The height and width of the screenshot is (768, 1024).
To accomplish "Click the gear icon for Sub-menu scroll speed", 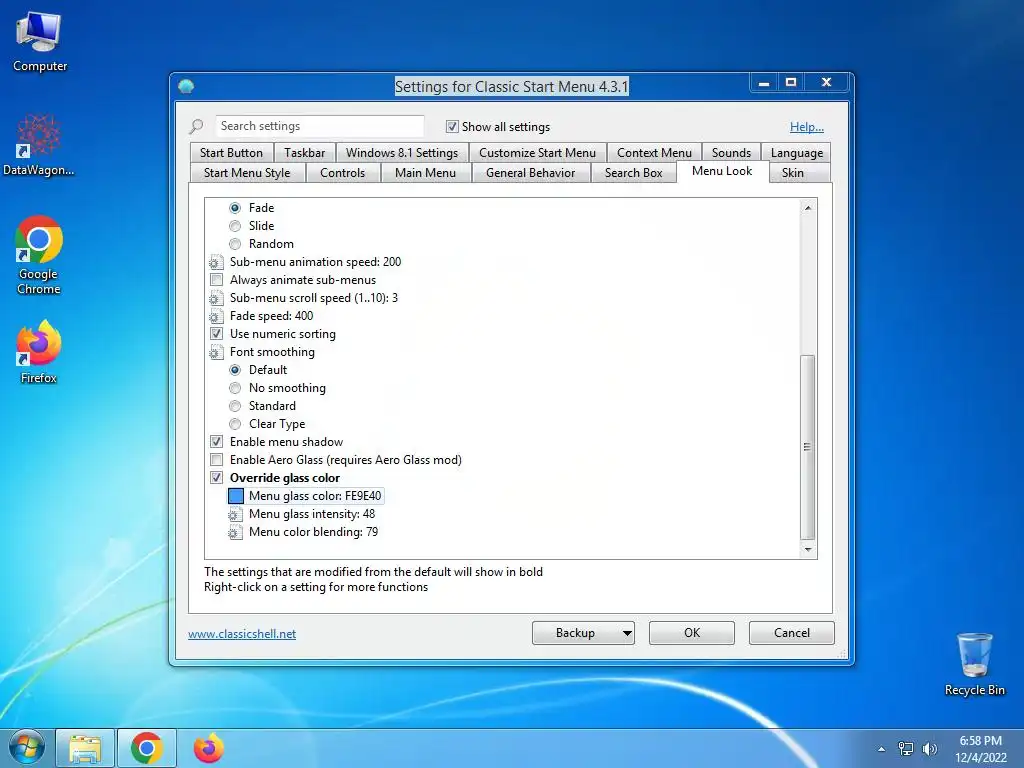I will click(216, 298).
